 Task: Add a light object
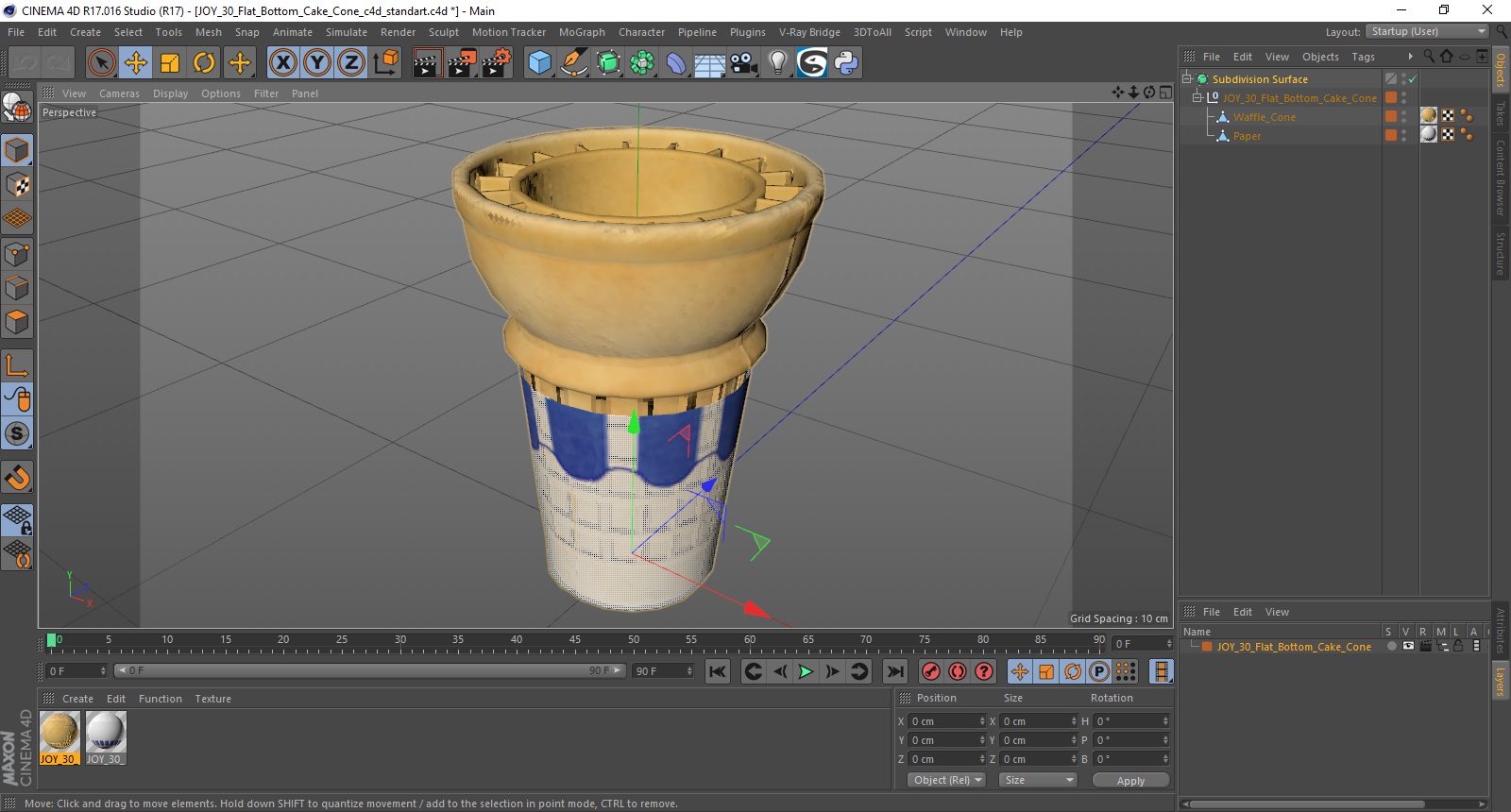(778, 63)
